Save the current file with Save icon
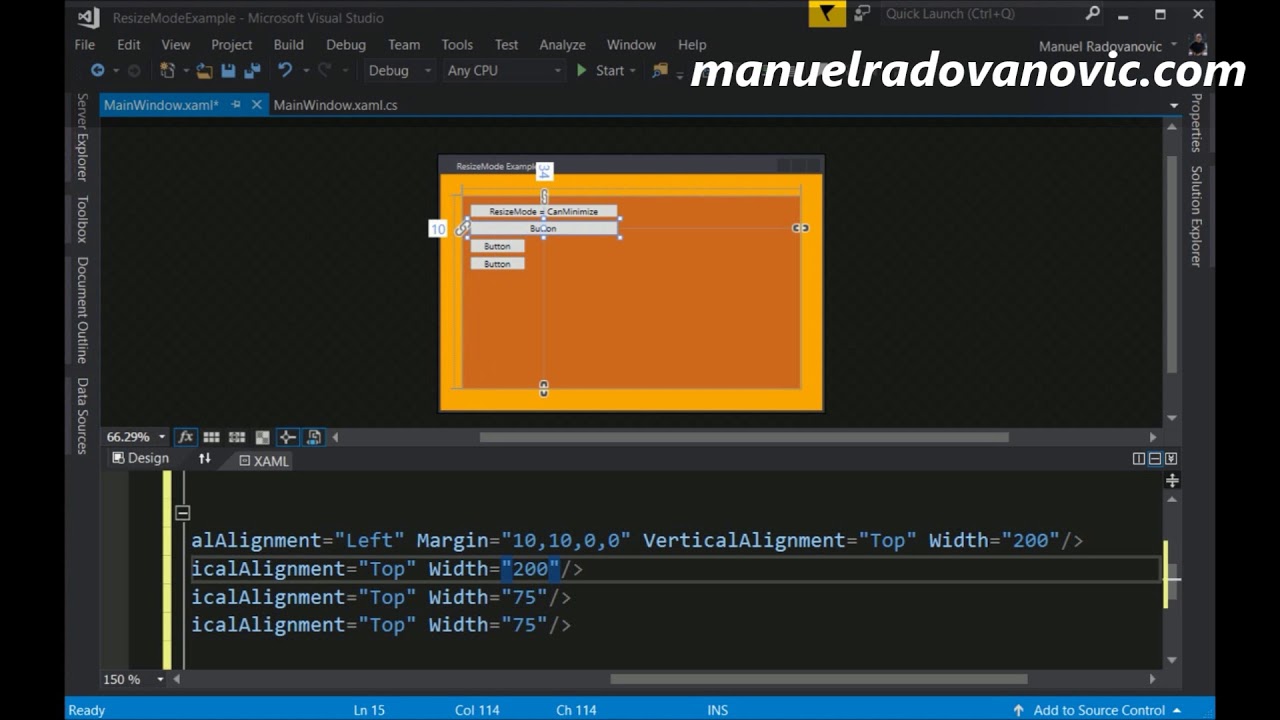 pyautogui.click(x=228, y=71)
